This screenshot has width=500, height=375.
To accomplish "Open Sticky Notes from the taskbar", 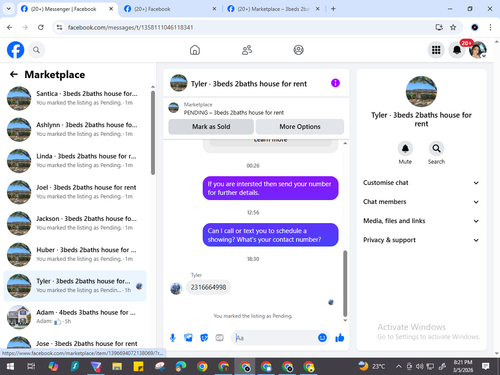I will (138, 367).
